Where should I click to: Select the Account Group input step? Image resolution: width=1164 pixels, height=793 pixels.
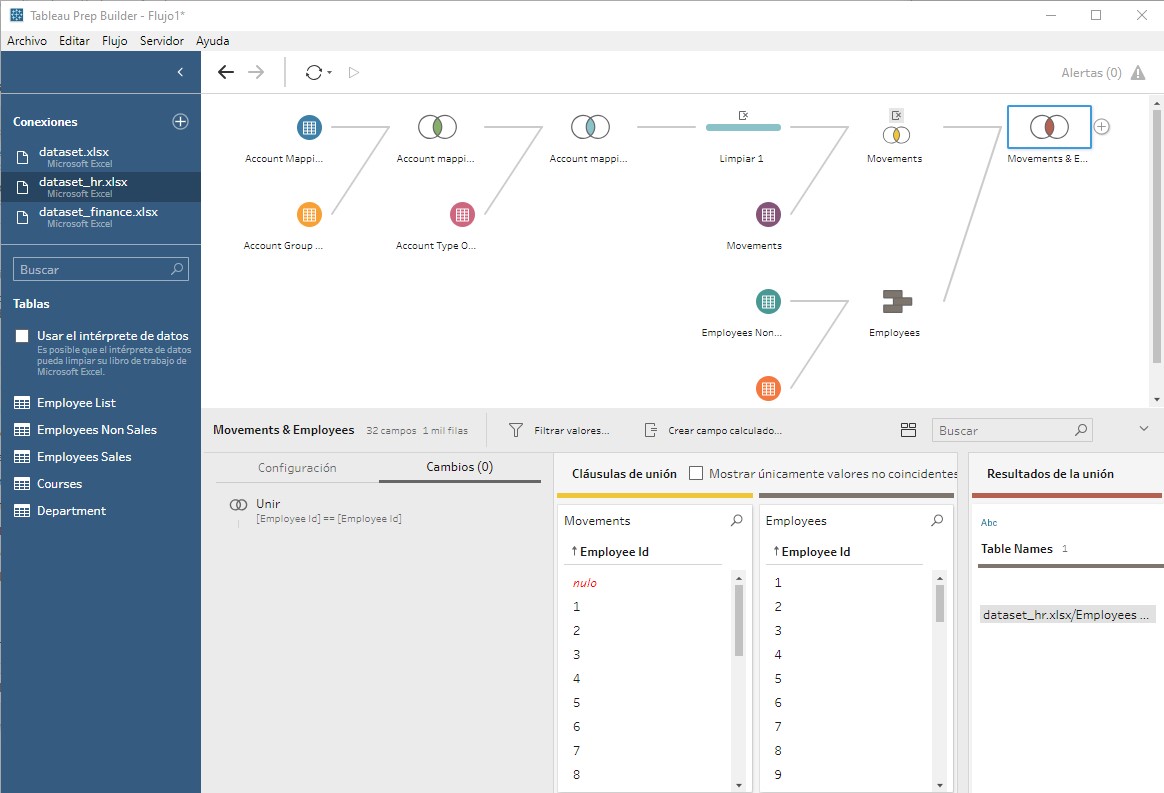tap(310, 215)
